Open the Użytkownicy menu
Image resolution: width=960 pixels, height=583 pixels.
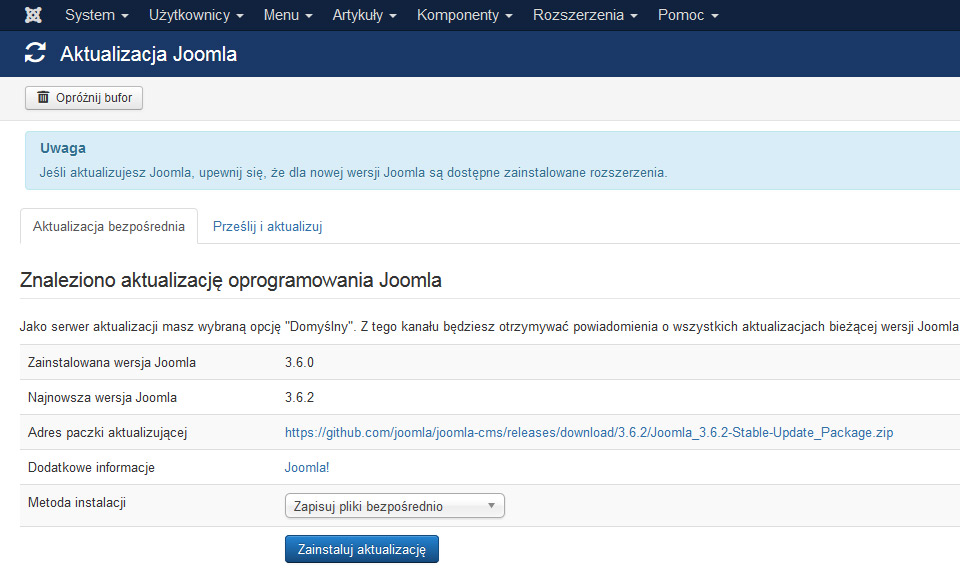[196, 15]
